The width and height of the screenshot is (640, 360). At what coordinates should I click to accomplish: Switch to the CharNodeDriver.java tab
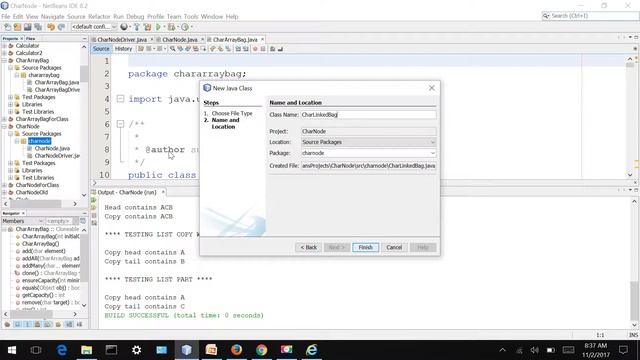coord(121,40)
